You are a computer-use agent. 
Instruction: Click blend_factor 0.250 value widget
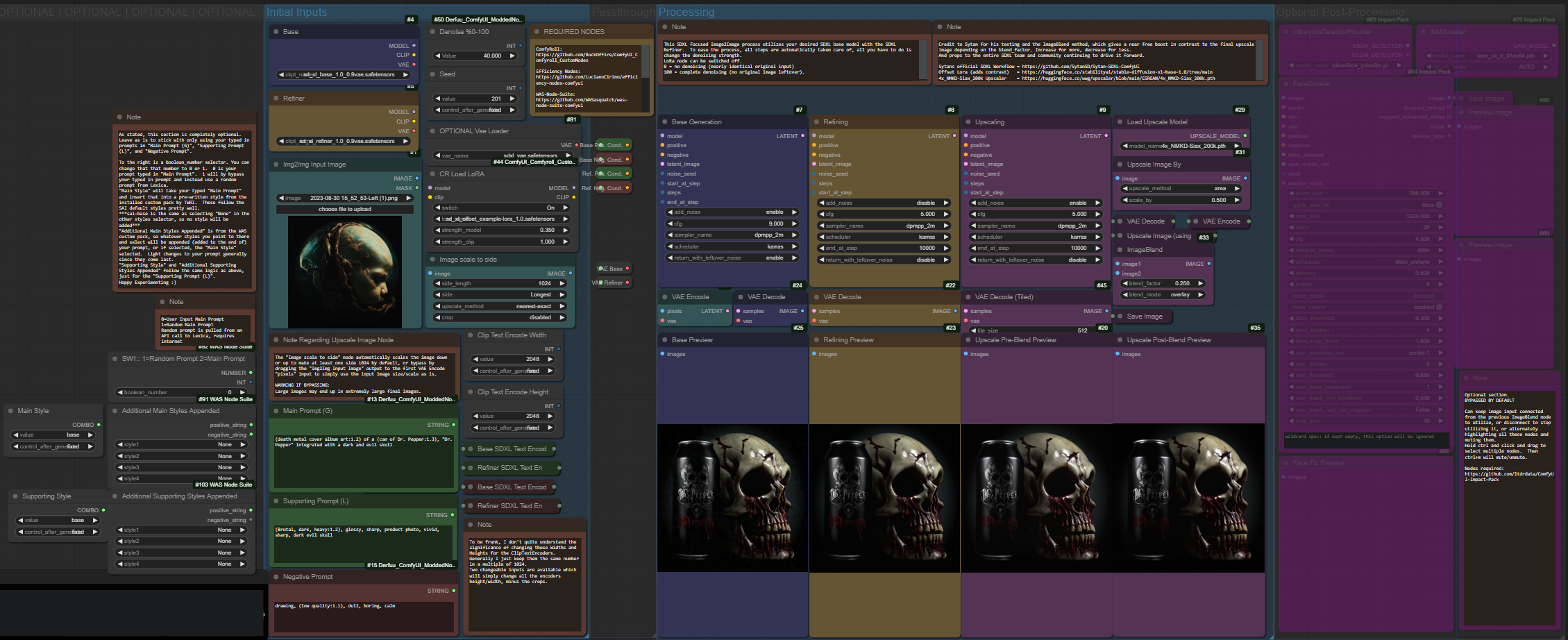tap(1163, 283)
